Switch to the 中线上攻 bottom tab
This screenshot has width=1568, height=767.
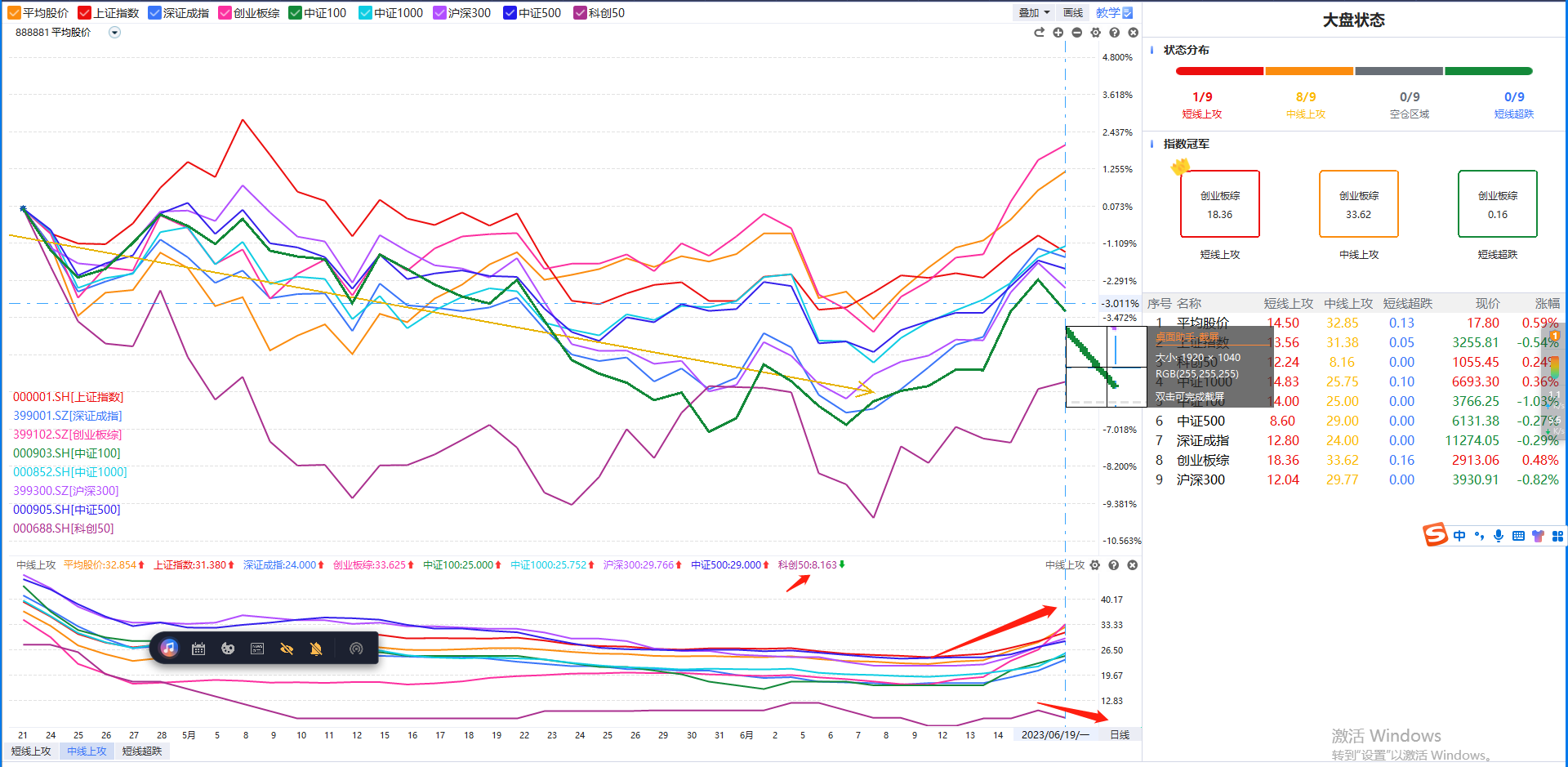87,751
